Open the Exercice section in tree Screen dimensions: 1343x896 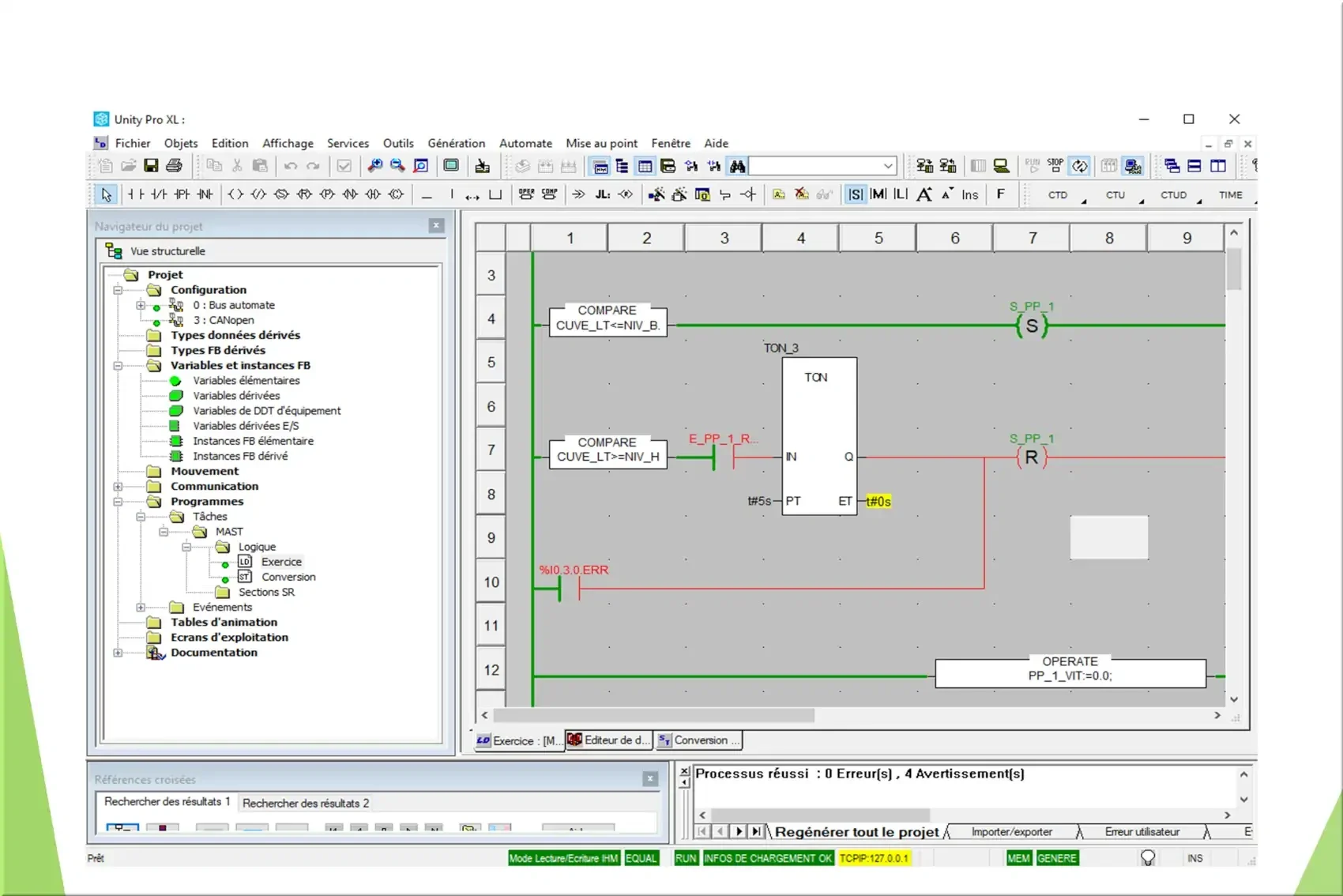(281, 562)
